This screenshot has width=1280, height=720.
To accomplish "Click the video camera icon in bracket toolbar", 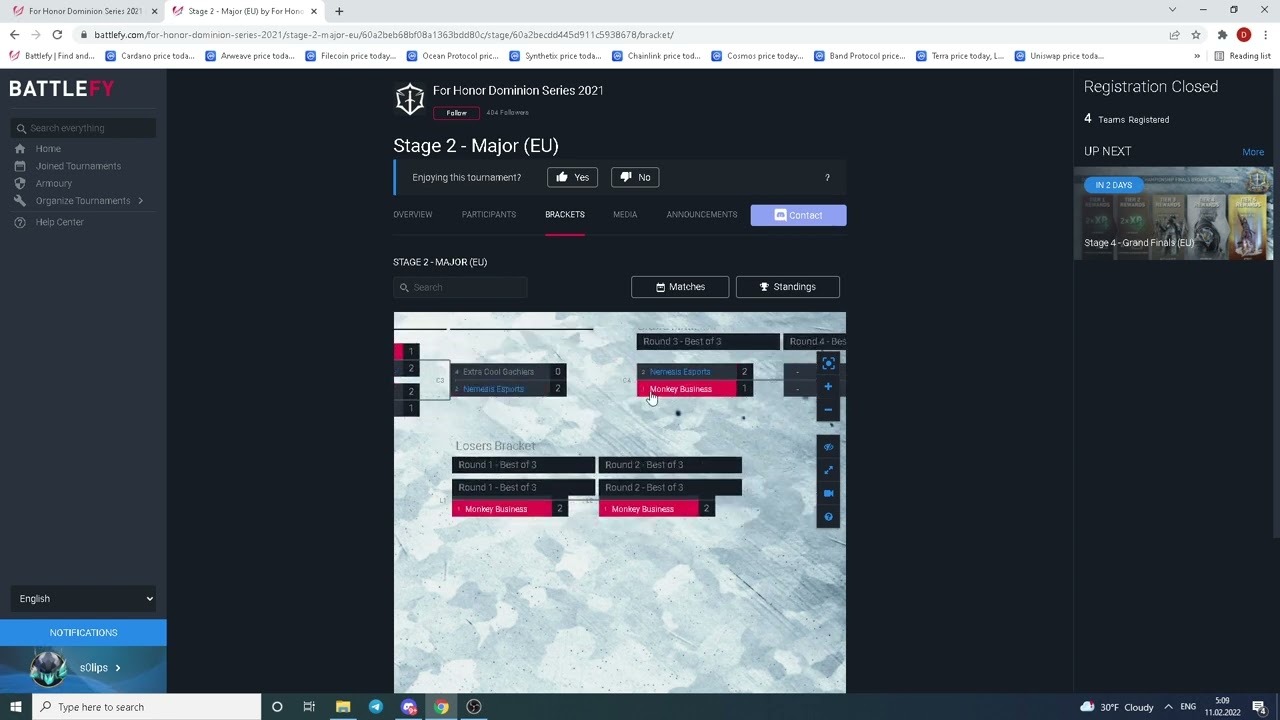I will pos(828,493).
